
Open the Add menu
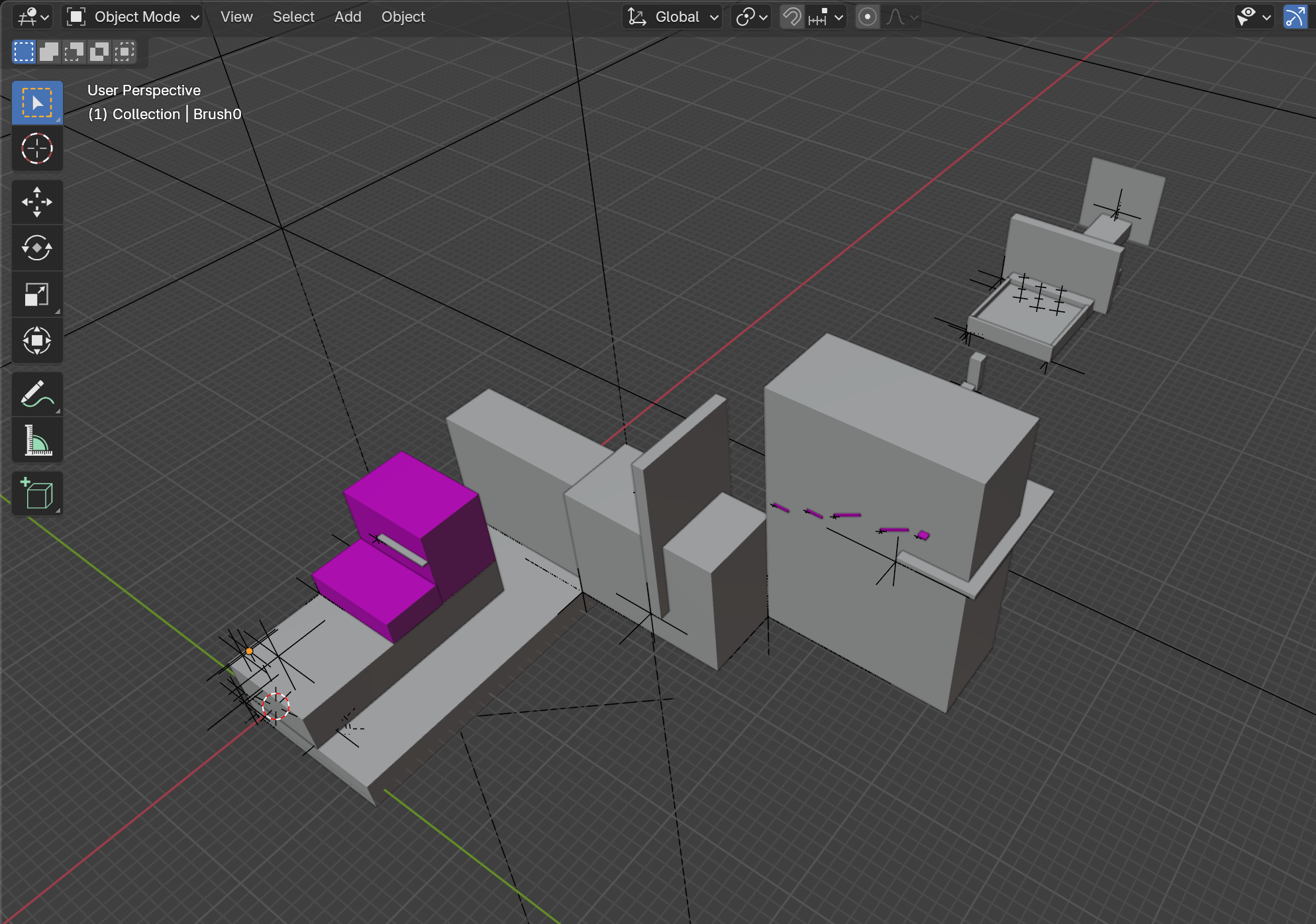pos(348,17)
